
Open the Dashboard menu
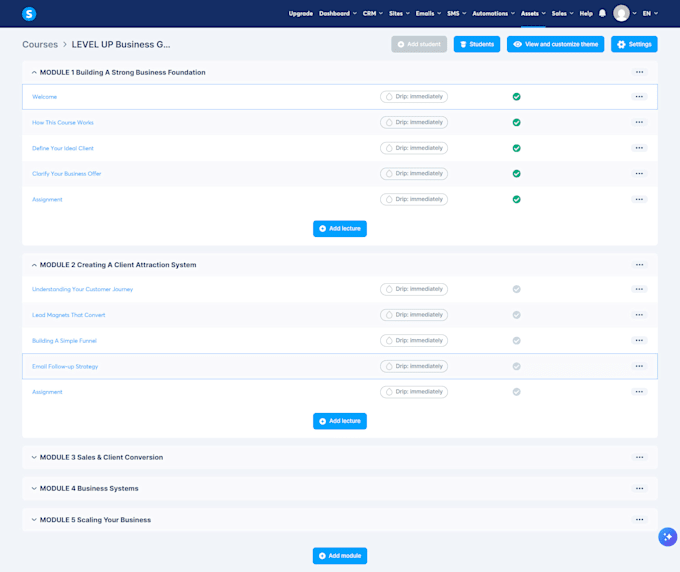tap(338, 13)
